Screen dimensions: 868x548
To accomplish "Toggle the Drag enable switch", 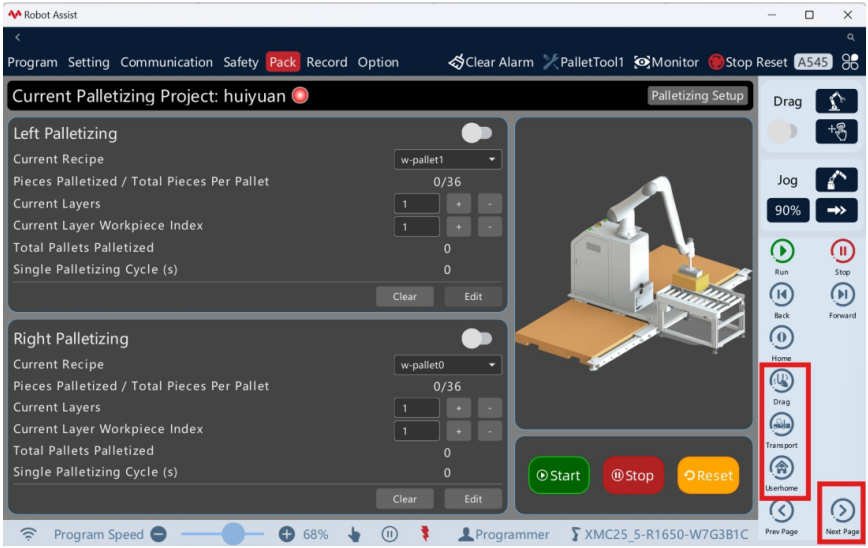I will pos(782,132).
